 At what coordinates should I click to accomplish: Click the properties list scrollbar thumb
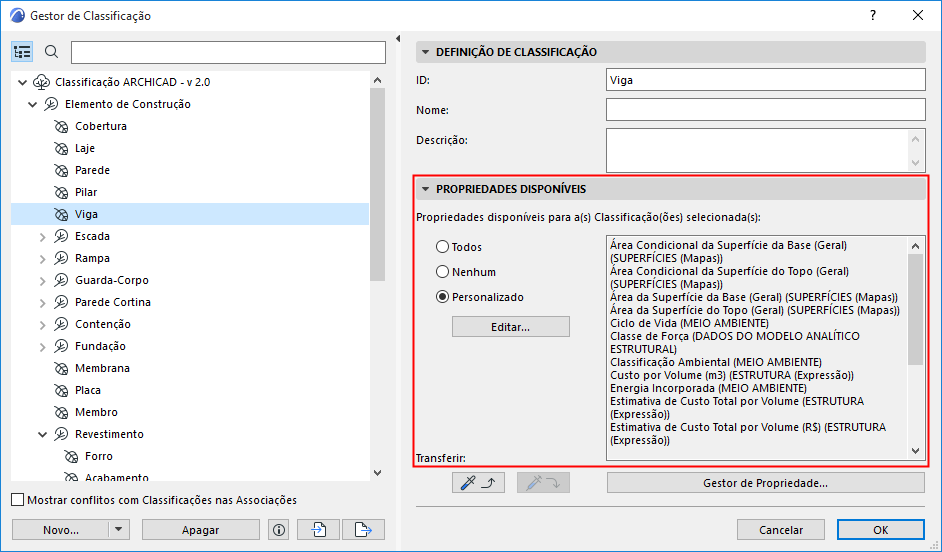coord(916,309)
